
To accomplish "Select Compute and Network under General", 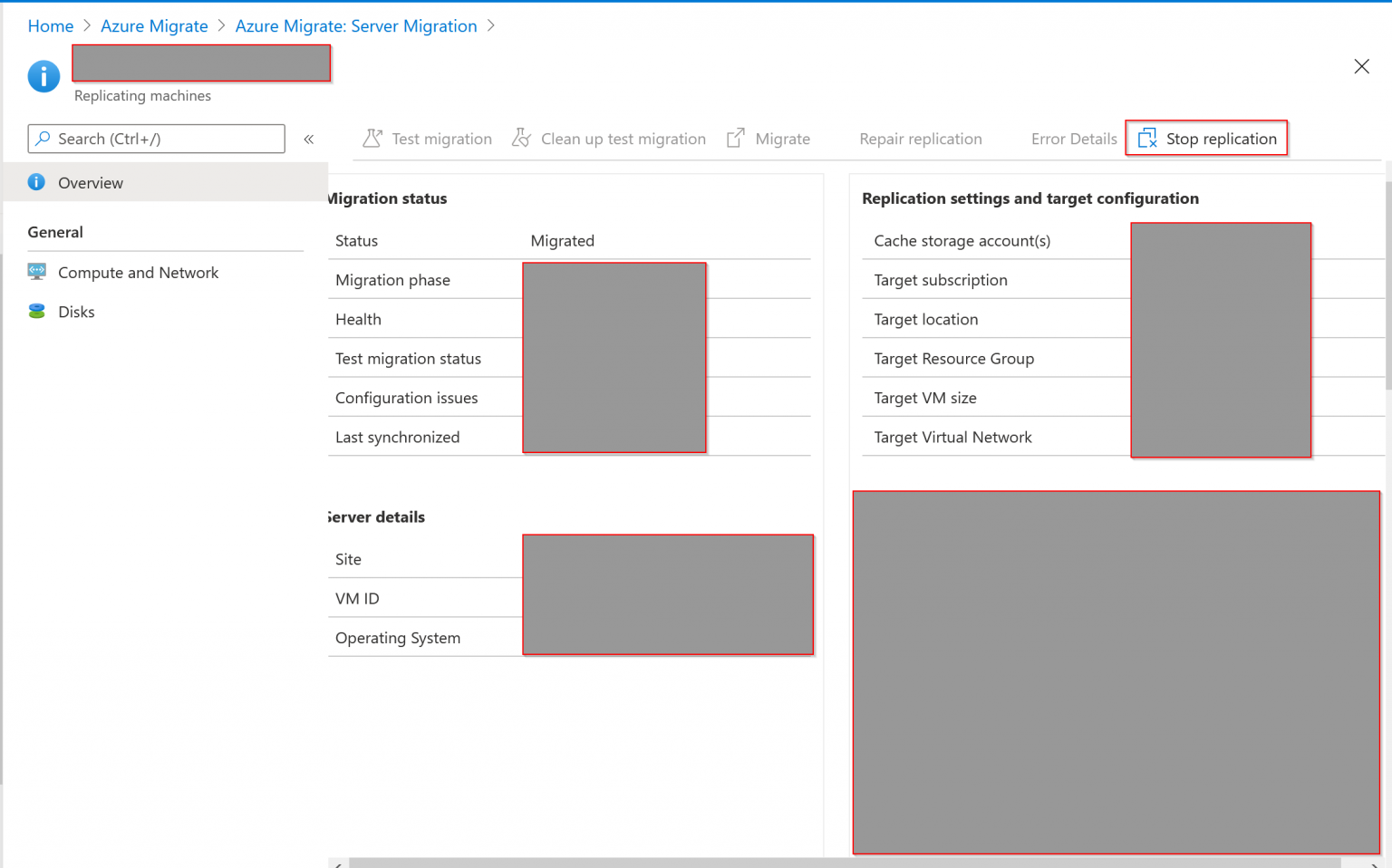I will click(x=138, y=272).
